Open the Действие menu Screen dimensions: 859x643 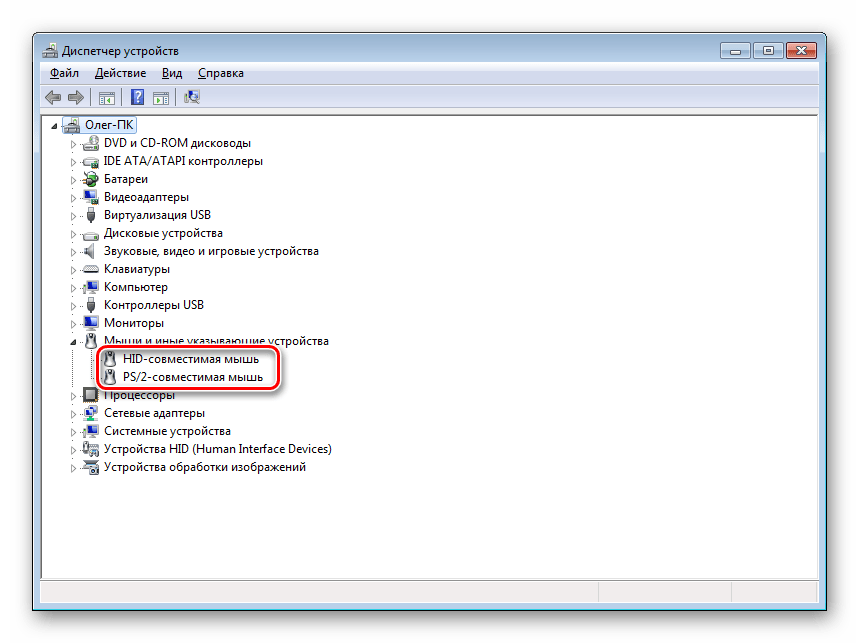click(121, 73)
